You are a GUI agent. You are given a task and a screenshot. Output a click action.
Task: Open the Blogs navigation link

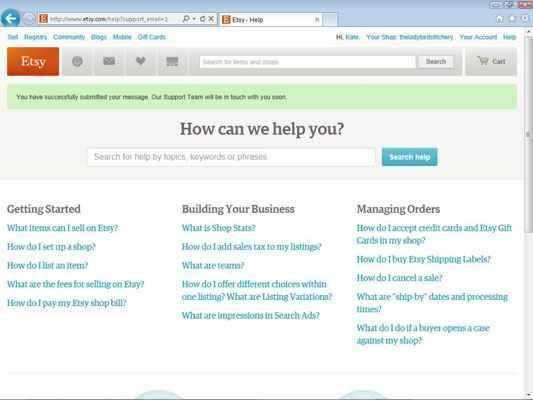99,37
